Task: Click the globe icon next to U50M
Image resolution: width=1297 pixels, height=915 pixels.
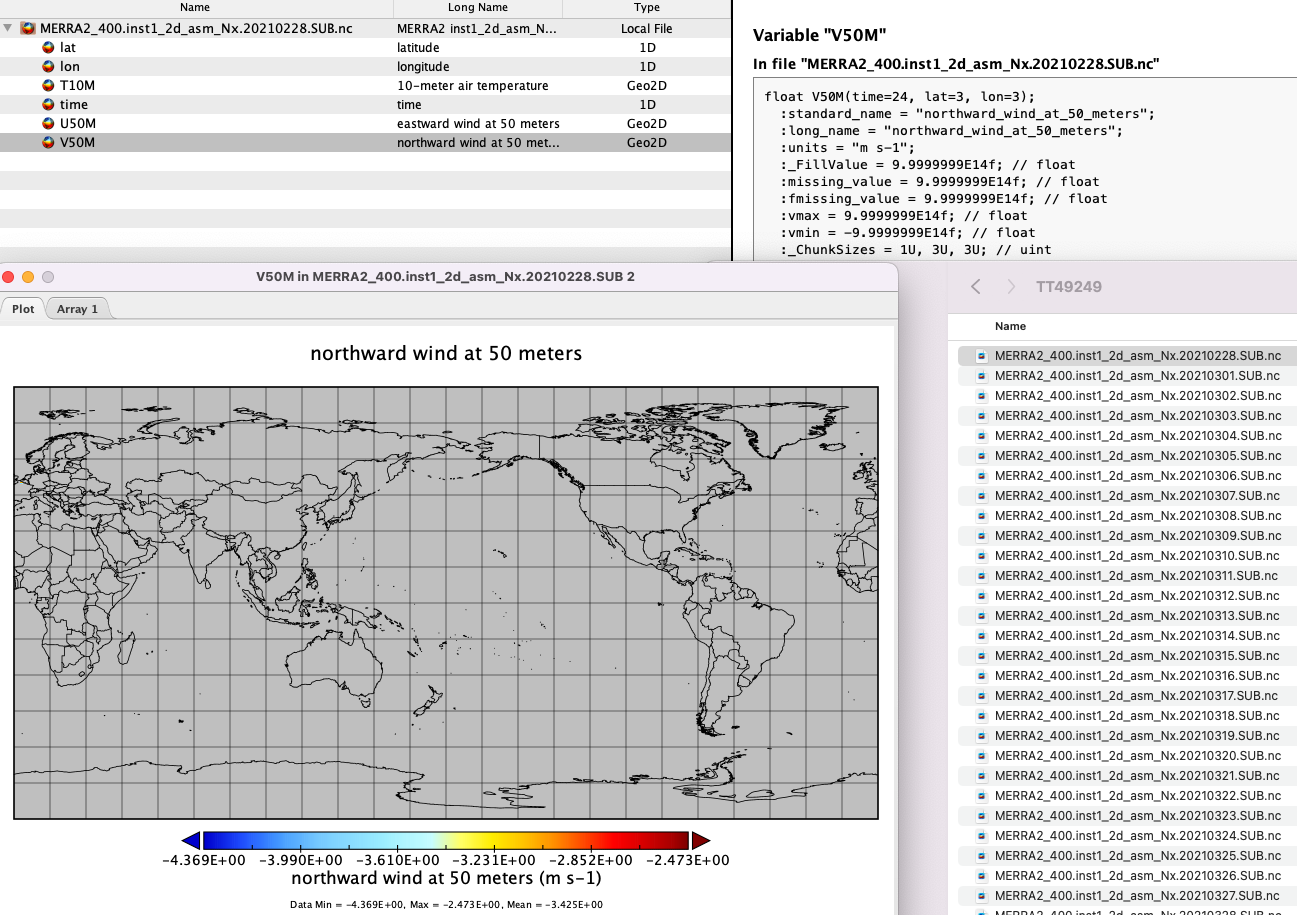Action: [48, 123]
